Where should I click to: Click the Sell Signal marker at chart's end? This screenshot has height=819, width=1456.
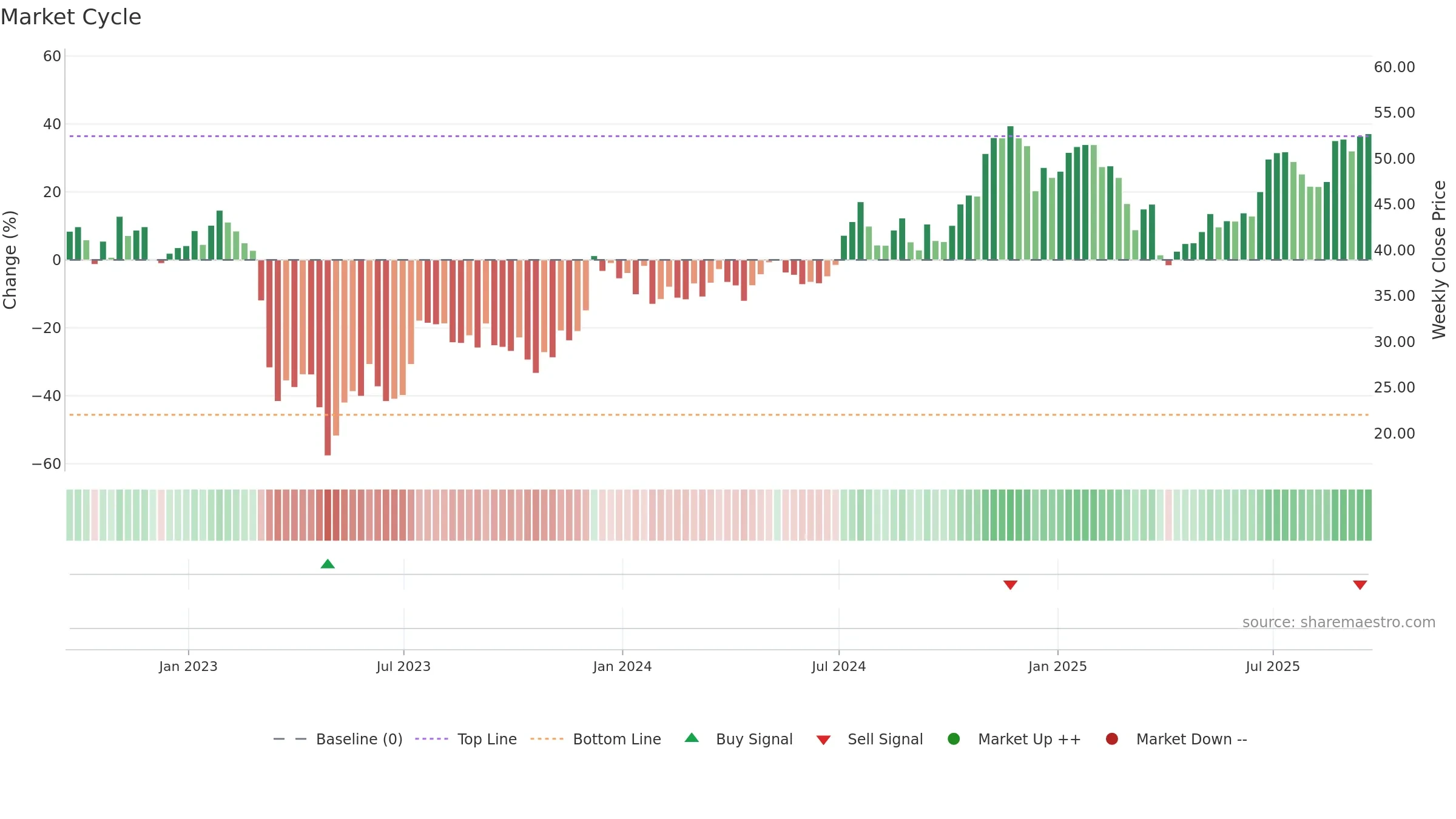click(1360, 585)
